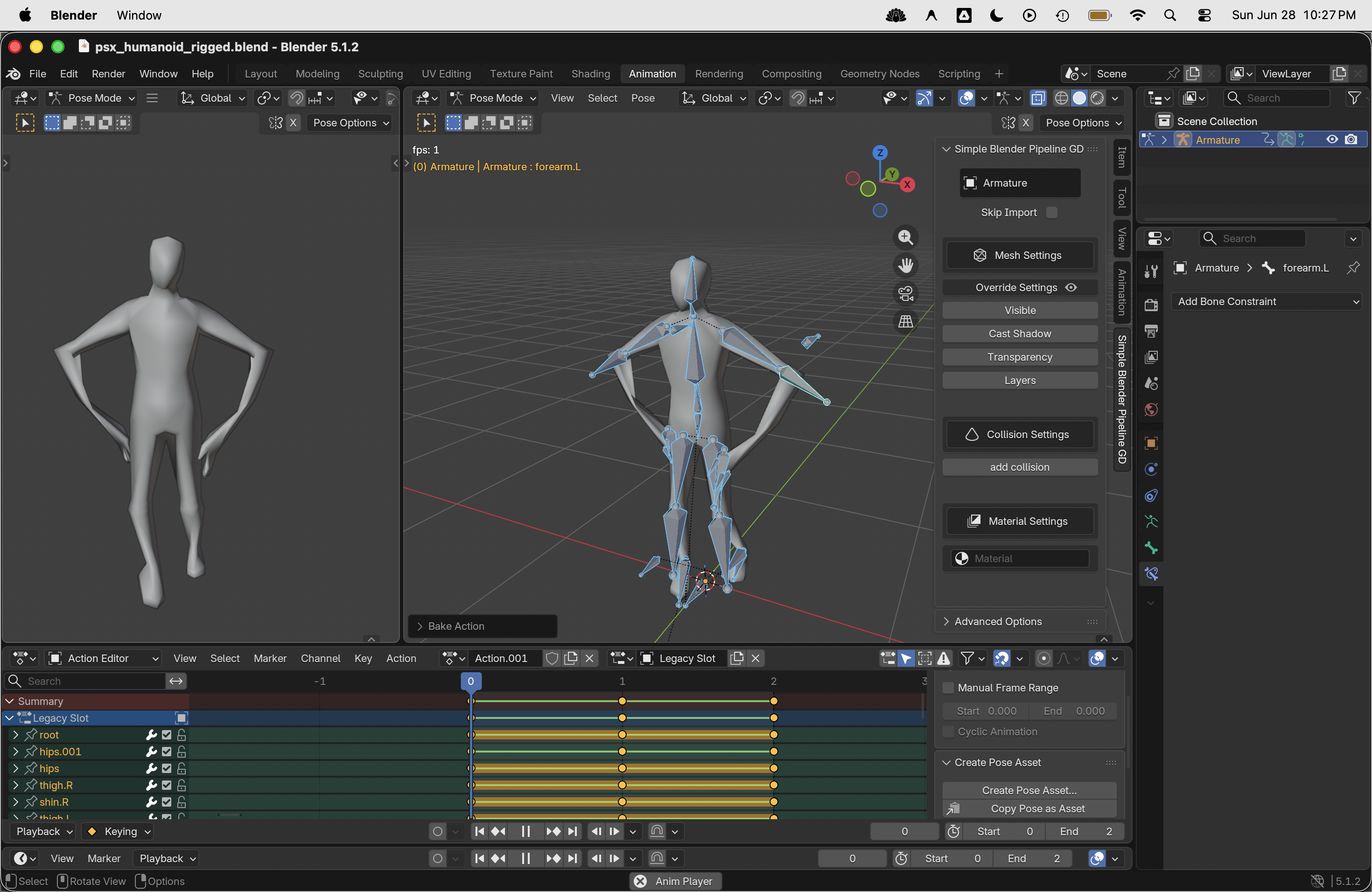Click the Copy Pose as Asset button
Image resolution: width=1372 pixels, height=892 pixels.
pos(1029,809)
